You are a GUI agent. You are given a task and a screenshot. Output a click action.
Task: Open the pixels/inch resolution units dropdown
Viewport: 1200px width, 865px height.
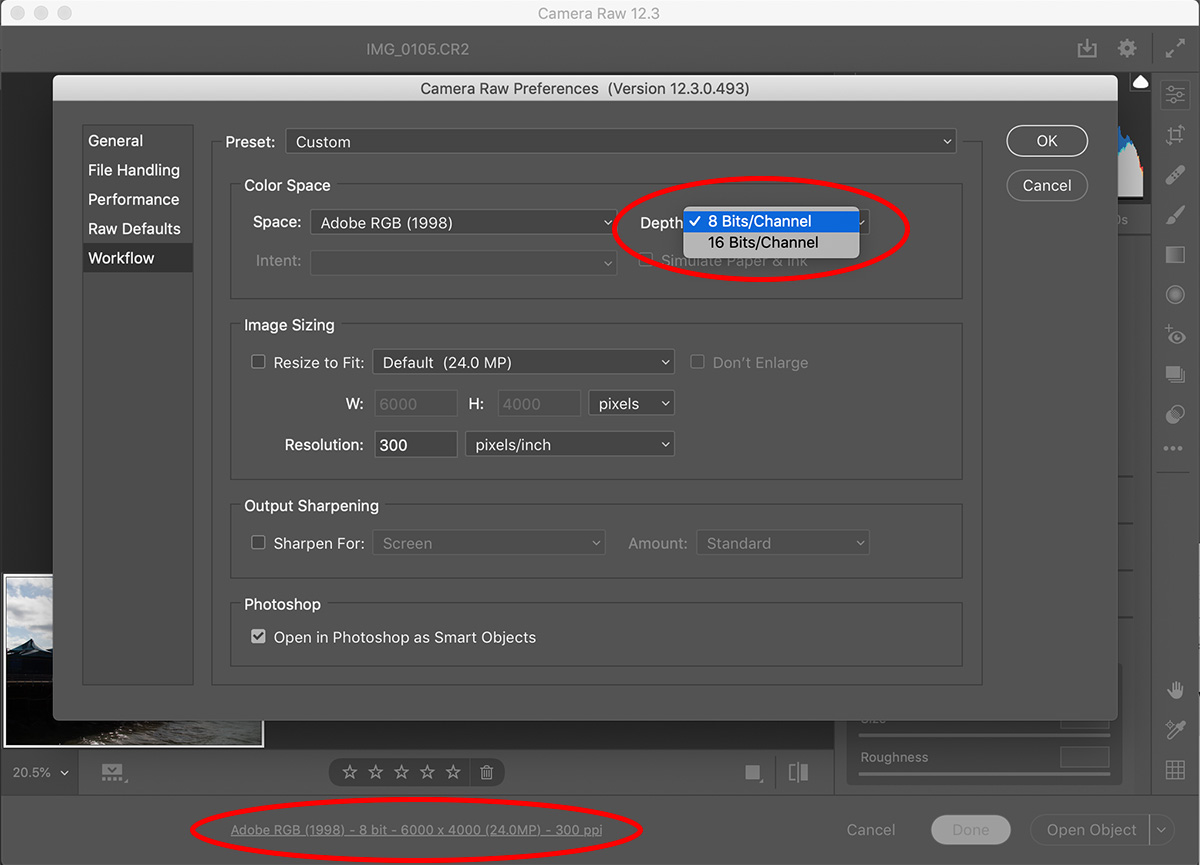[x=569, y=444]
